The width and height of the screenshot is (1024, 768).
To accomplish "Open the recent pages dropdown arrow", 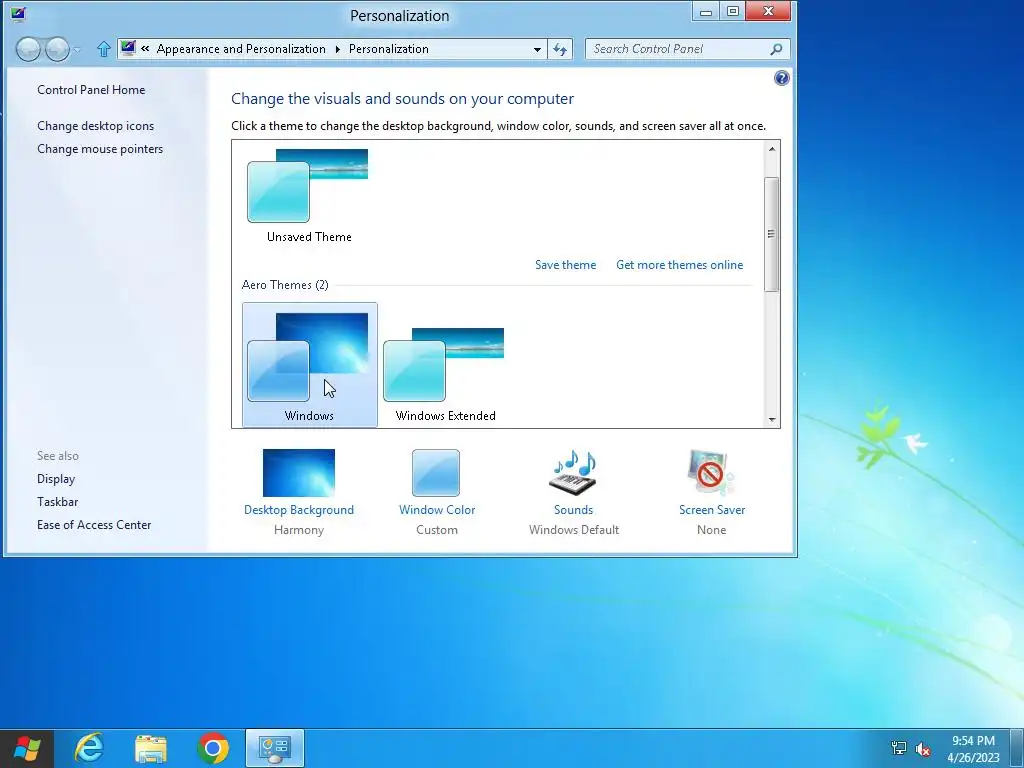I will (x=77, y=50).
